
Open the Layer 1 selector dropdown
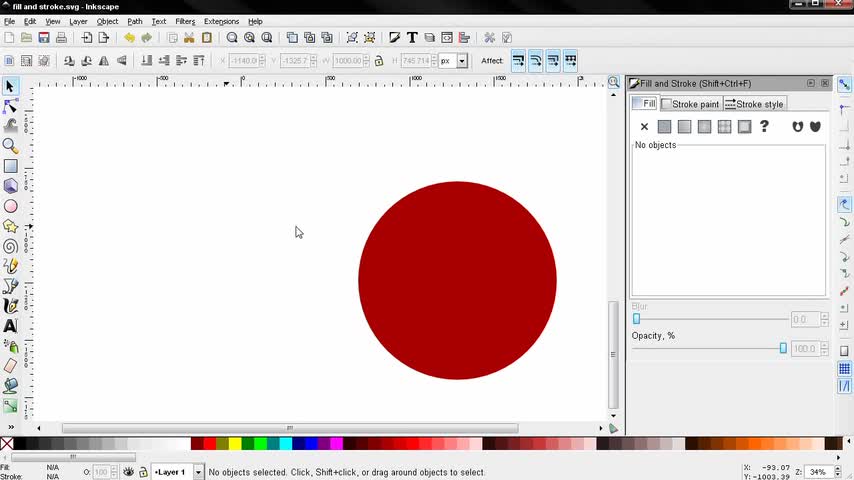pos(198,472)
